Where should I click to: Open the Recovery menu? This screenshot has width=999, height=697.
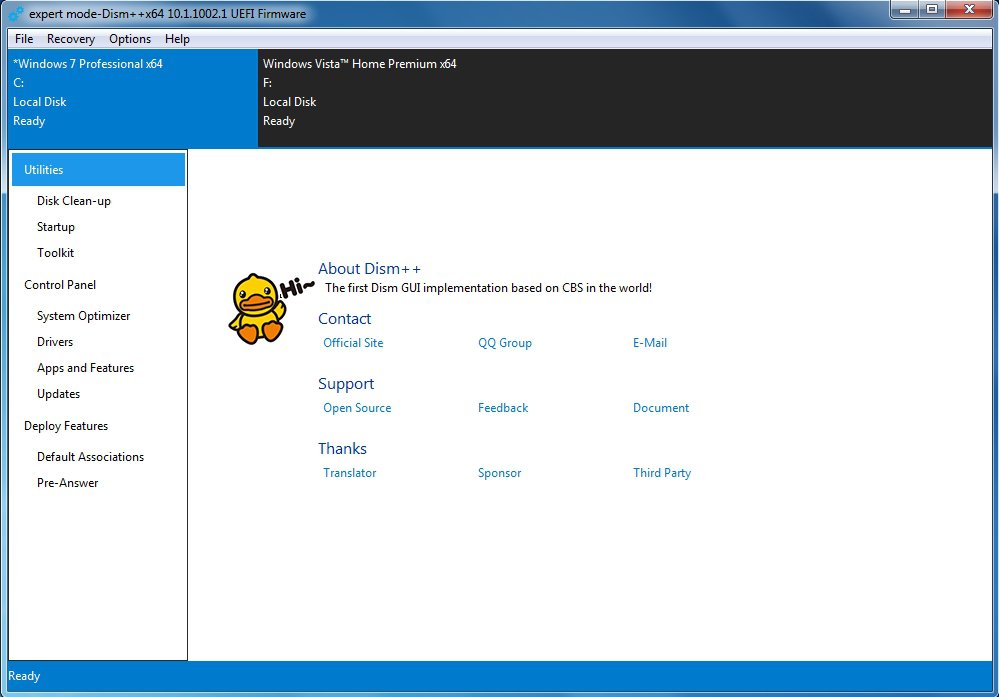71,39
